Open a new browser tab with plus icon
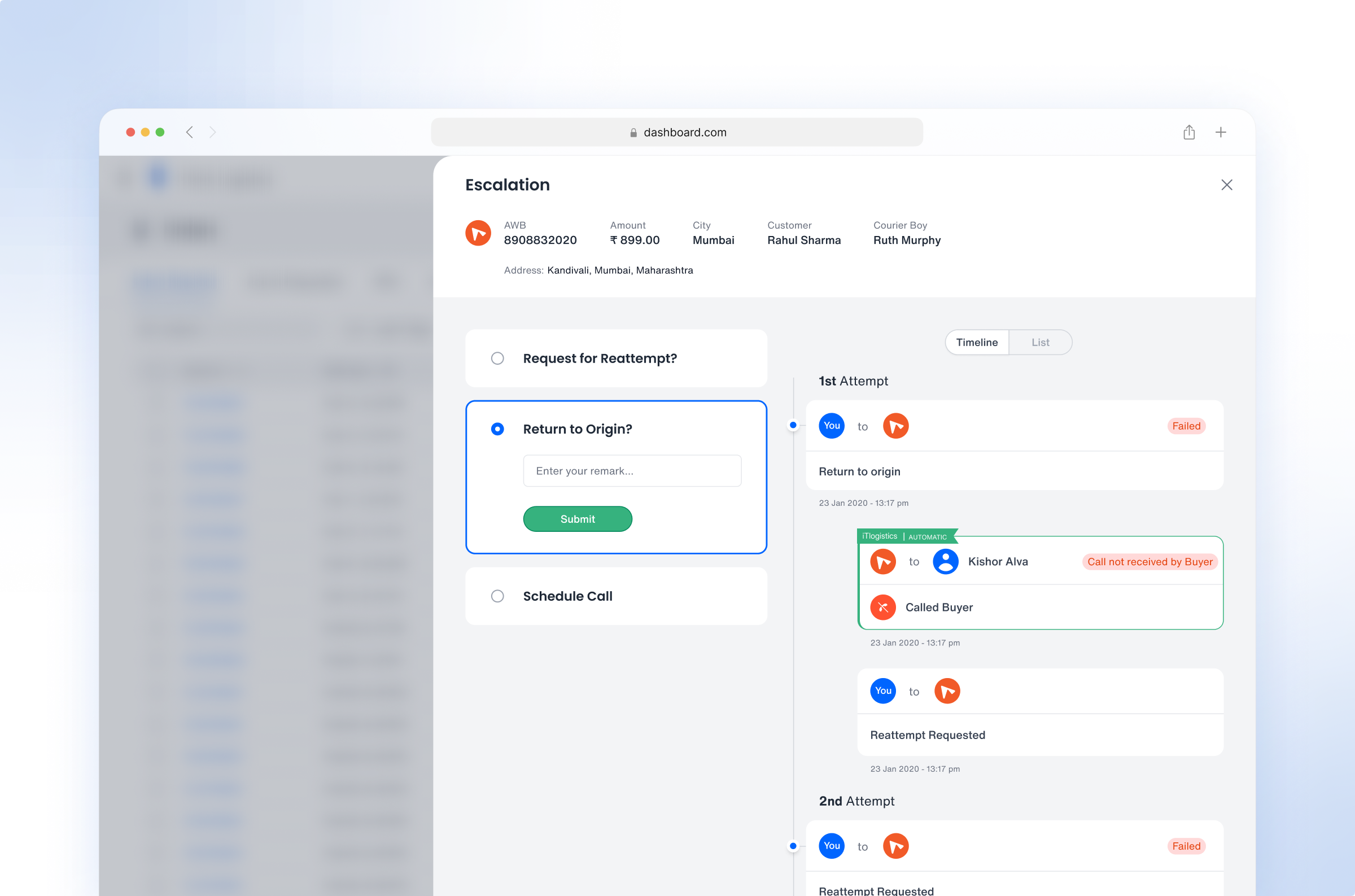1355x896 pixels. point(1221,132)
